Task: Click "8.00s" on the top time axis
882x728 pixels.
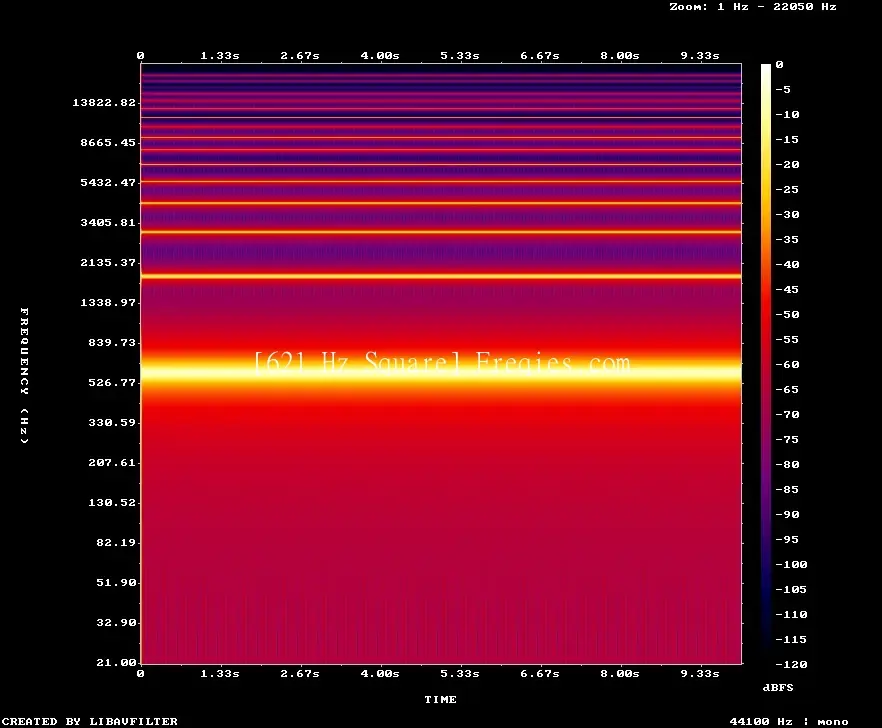Action: (x=620, y=55)
